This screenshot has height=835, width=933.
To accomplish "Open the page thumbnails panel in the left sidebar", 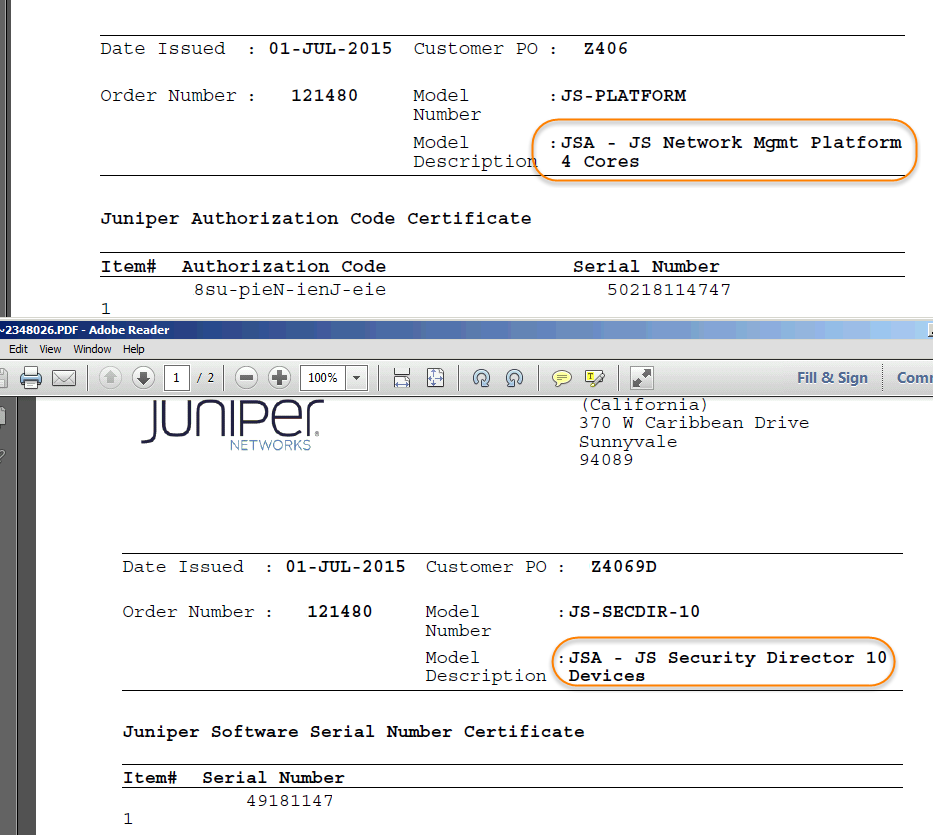I will 2,416.
